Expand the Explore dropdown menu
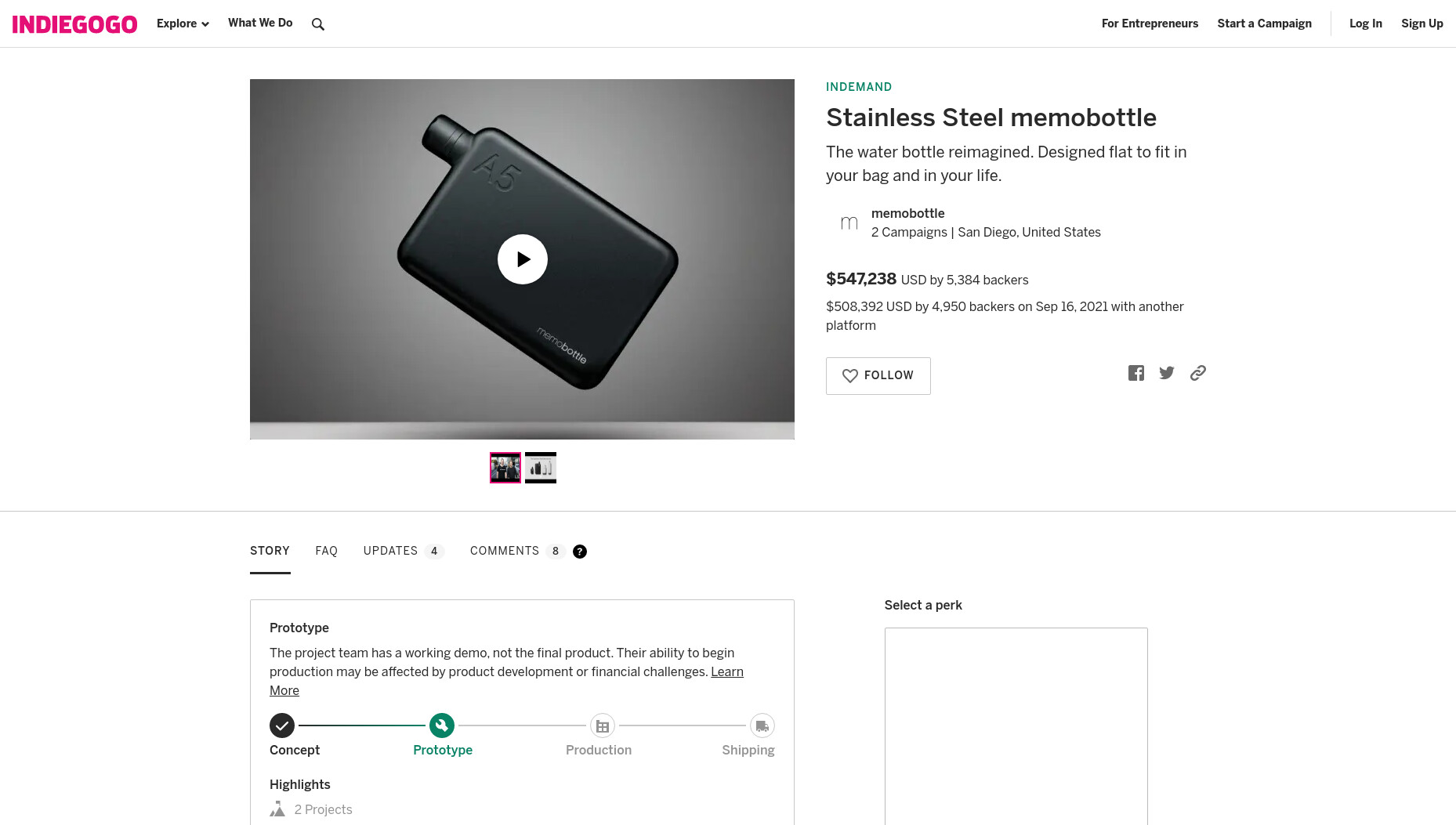This screenshot has height=825, width=1456. point(183,24)
